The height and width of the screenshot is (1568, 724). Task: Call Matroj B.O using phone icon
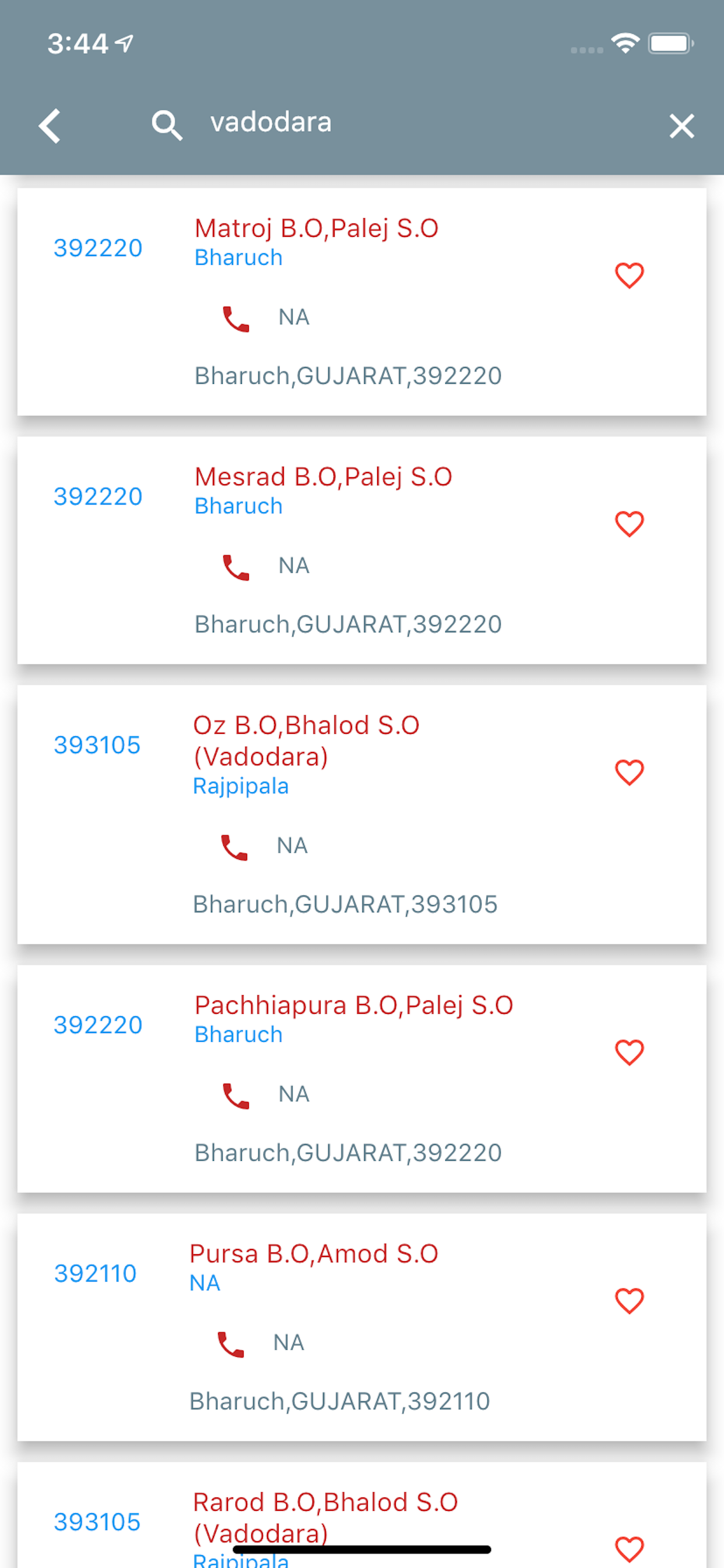[236, 318]
